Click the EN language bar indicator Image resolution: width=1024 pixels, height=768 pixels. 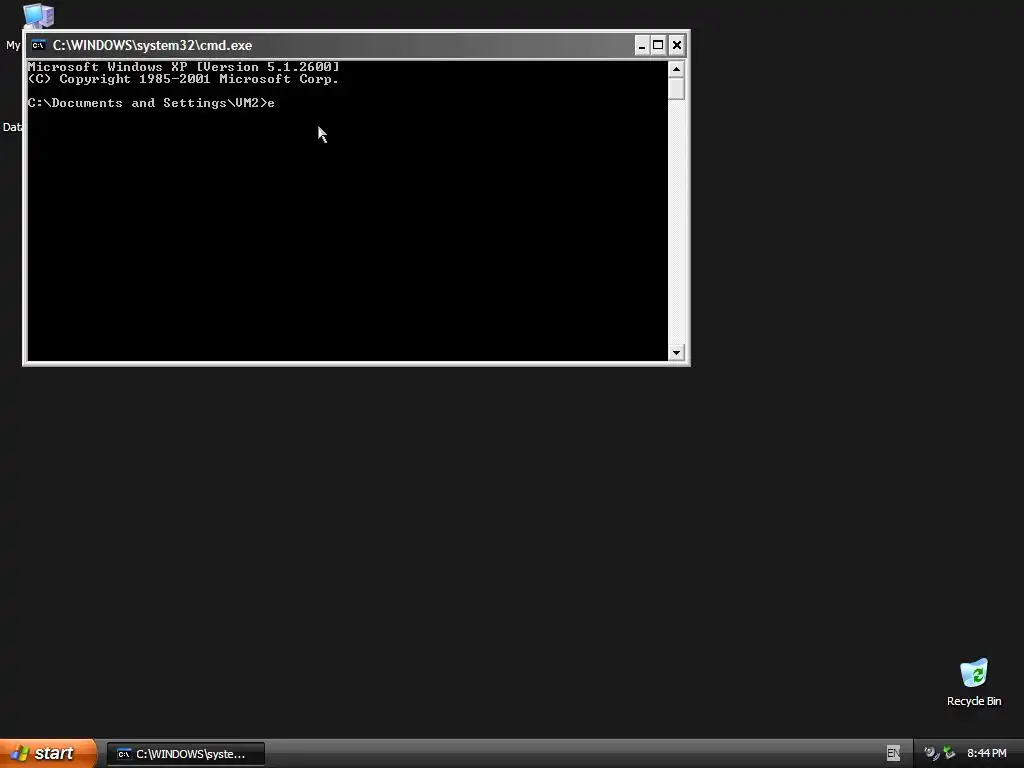coord(893,753)
